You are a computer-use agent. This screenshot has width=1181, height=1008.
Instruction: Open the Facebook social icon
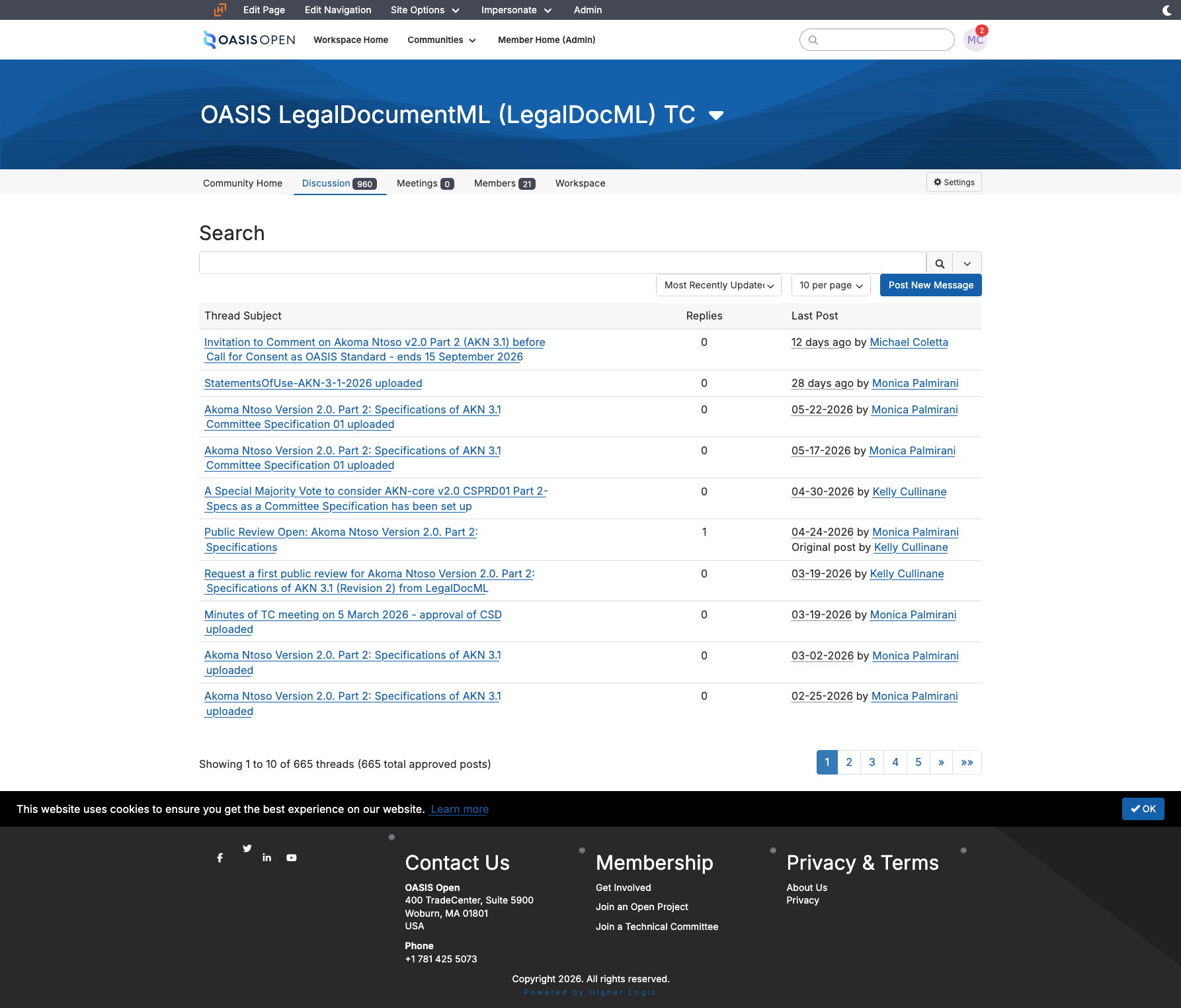pos(220,858)
